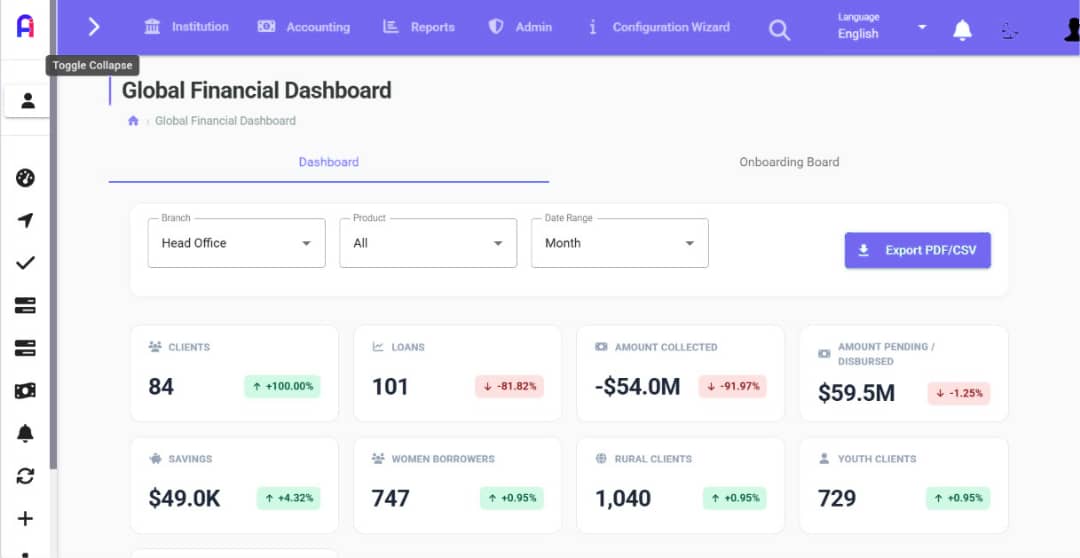
Task: Click the -91.97% badge
Action: click(x=733, y=386)
